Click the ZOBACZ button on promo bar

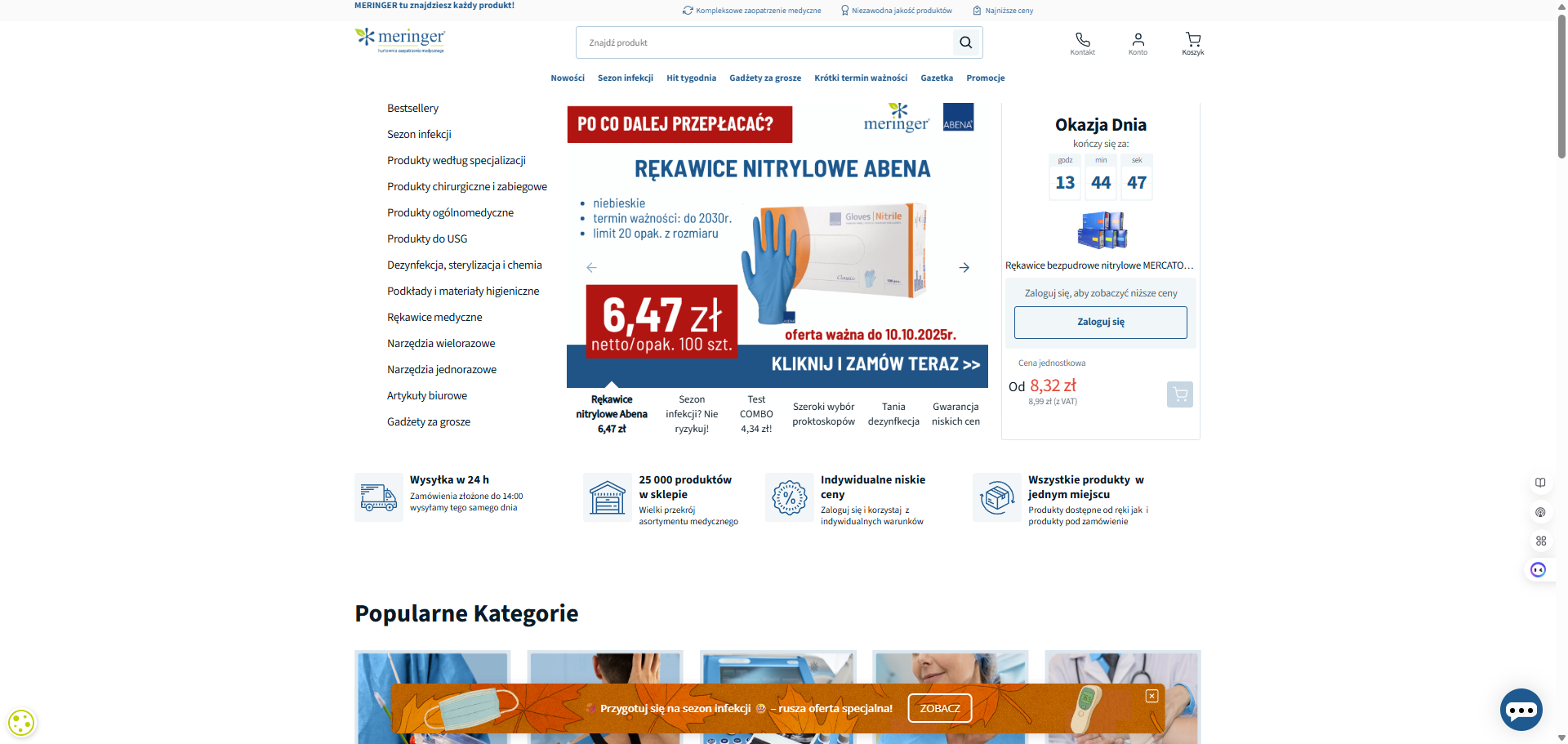click(x=940, y=708)
